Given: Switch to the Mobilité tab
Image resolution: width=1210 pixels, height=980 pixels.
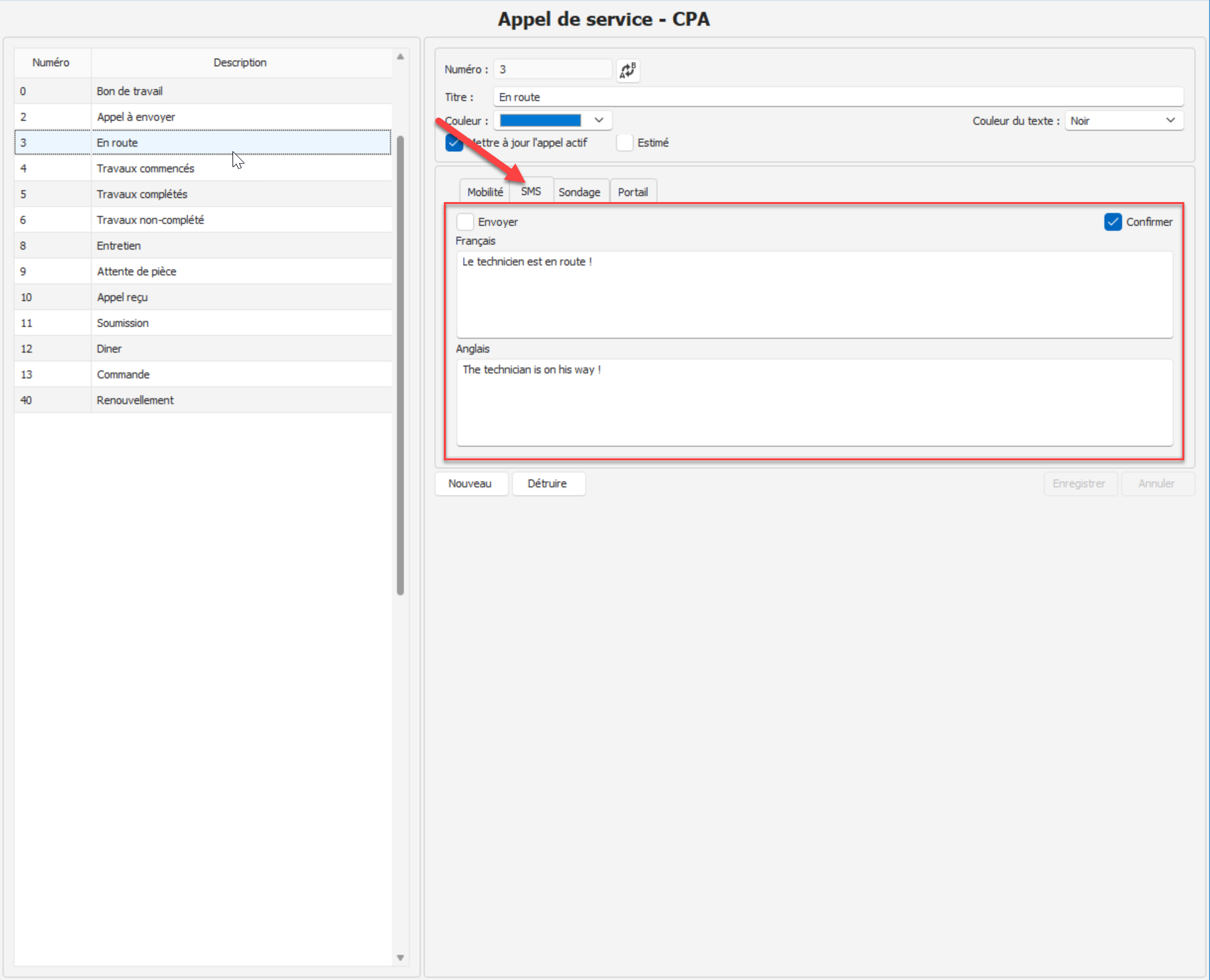Looking at the screenshot, I should (x=485, y=192).
